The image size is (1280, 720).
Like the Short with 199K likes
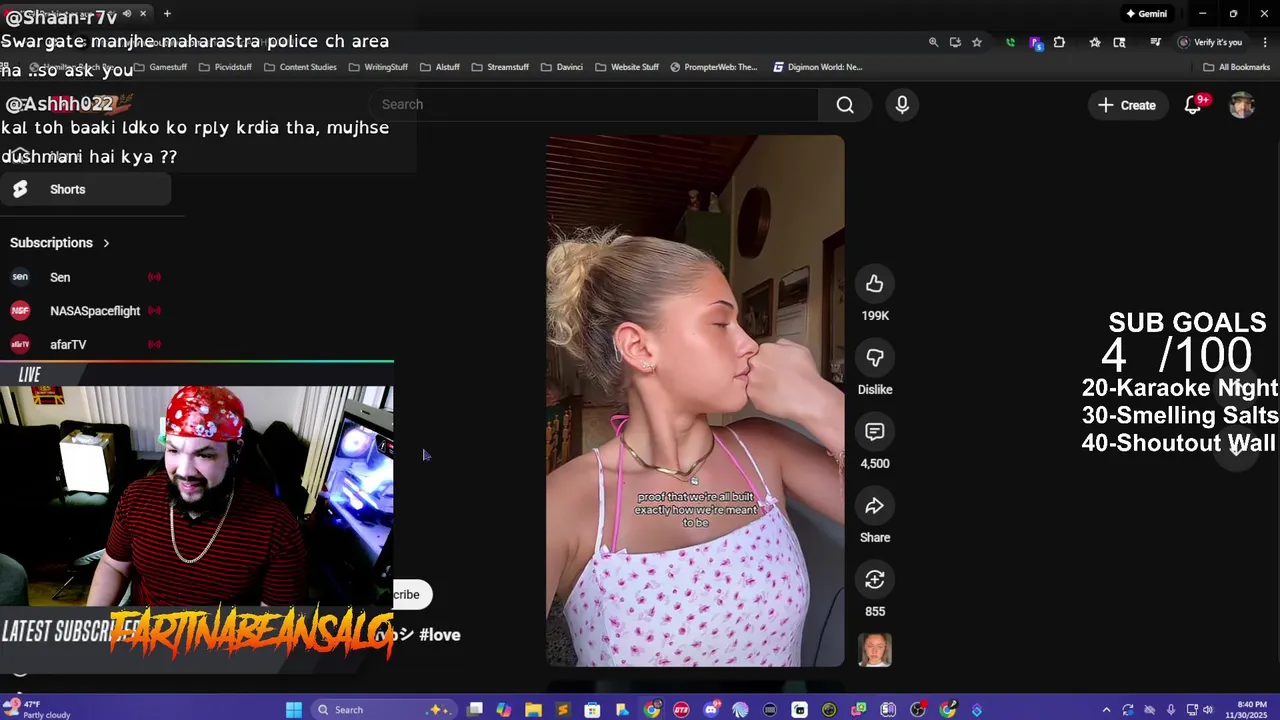(x=874, y=284)
